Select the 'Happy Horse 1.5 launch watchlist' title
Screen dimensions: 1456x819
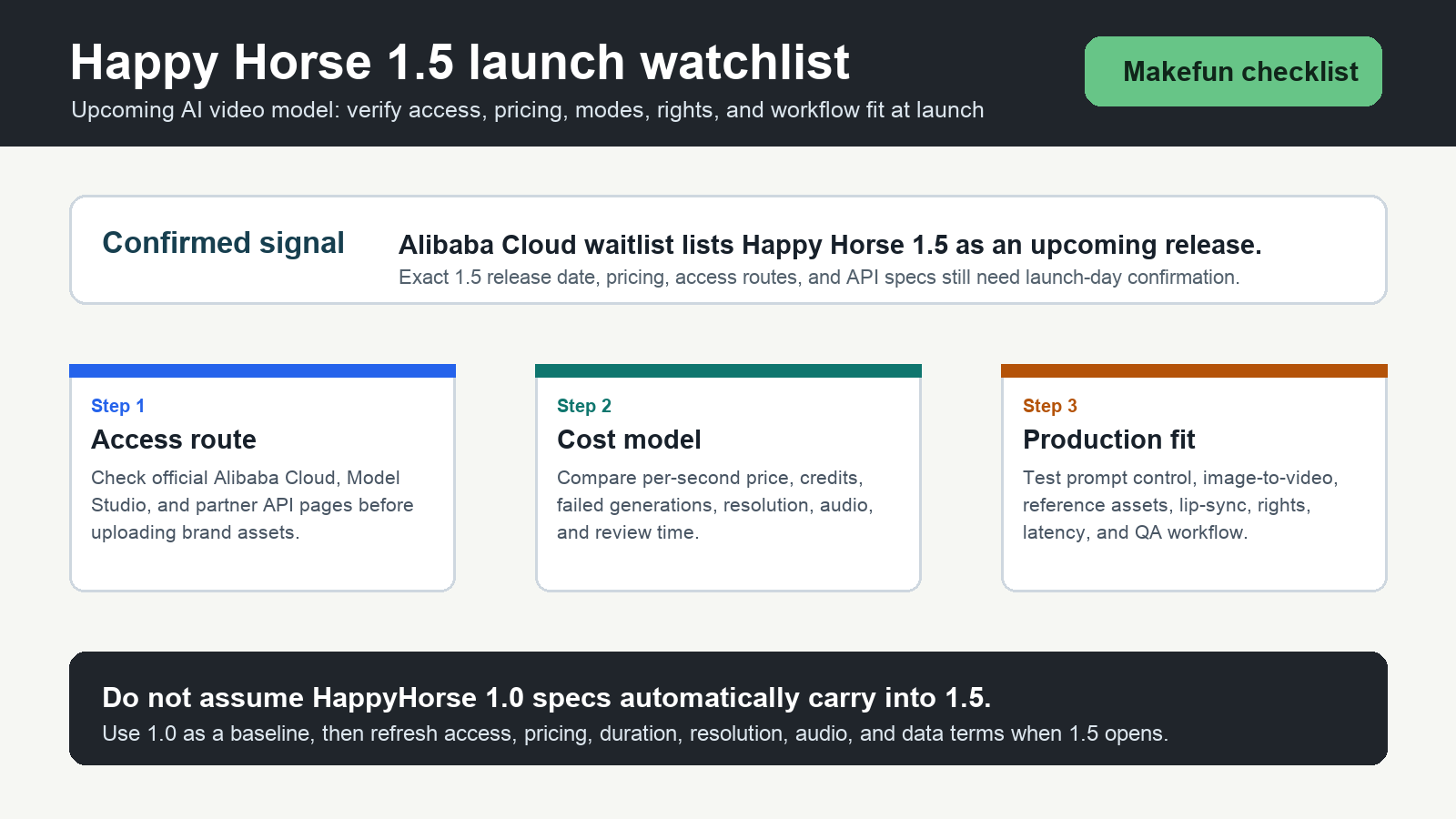460,62
